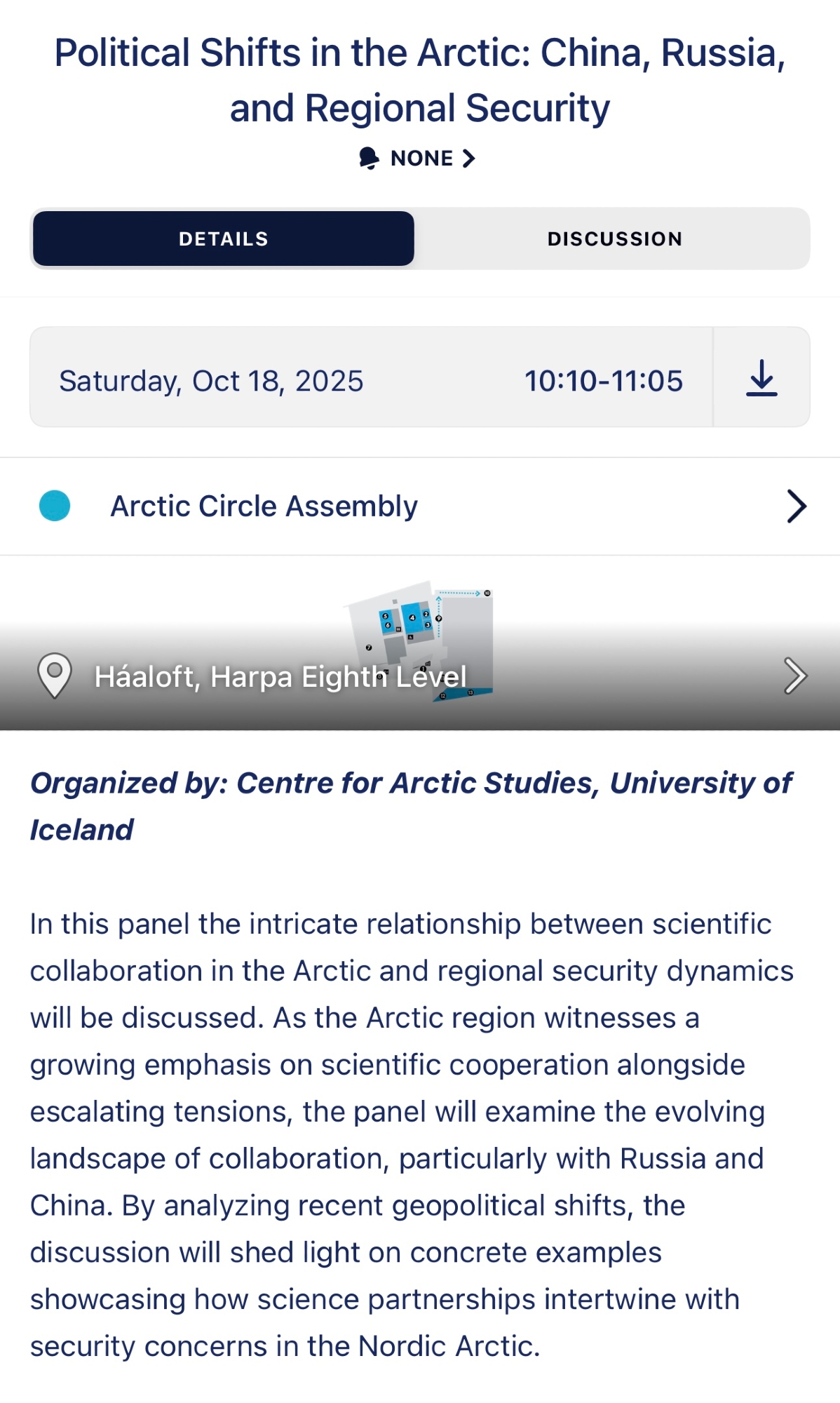Open the Arctic Circle Assembly link
This screenshot has height=1403, width=840.
coord(264,506)
